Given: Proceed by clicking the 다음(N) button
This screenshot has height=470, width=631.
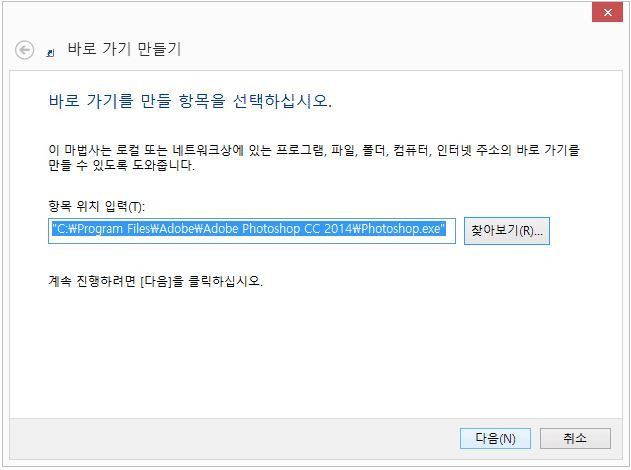Looking at the screenshot, I should (x=495, y=438).
